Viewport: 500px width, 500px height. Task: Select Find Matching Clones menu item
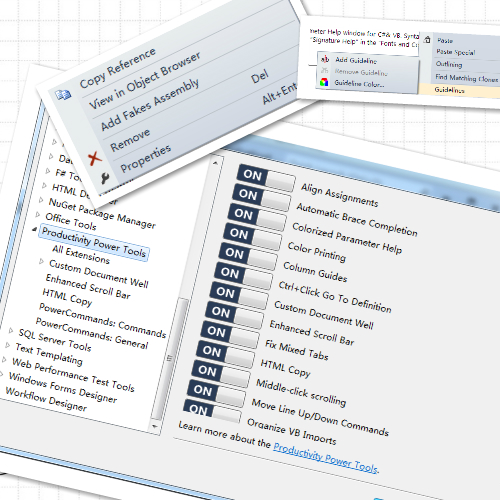point(467,78)
